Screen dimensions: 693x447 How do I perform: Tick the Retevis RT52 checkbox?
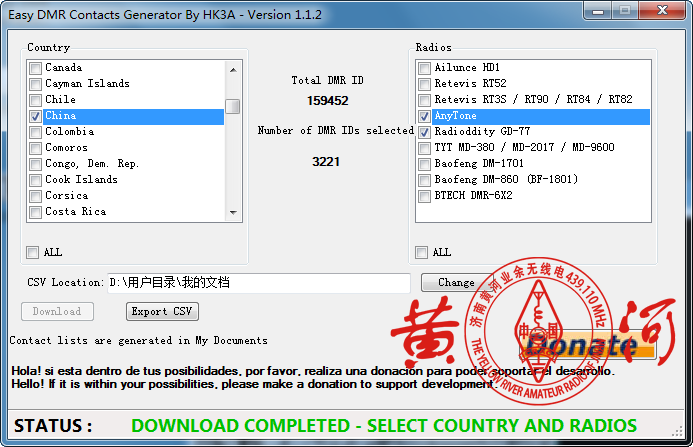[424, 84]
